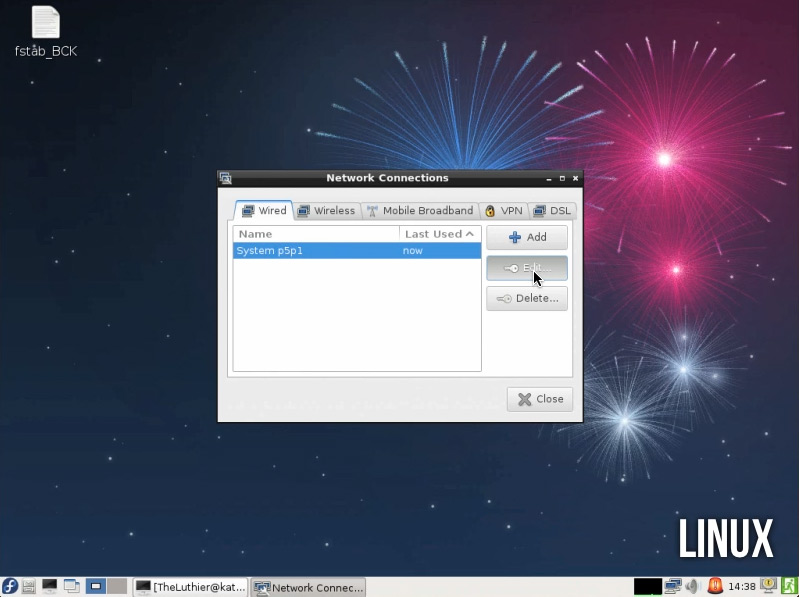Switch to the Wireless tab
The image size is (799, 597).
(x=327, y=211)
